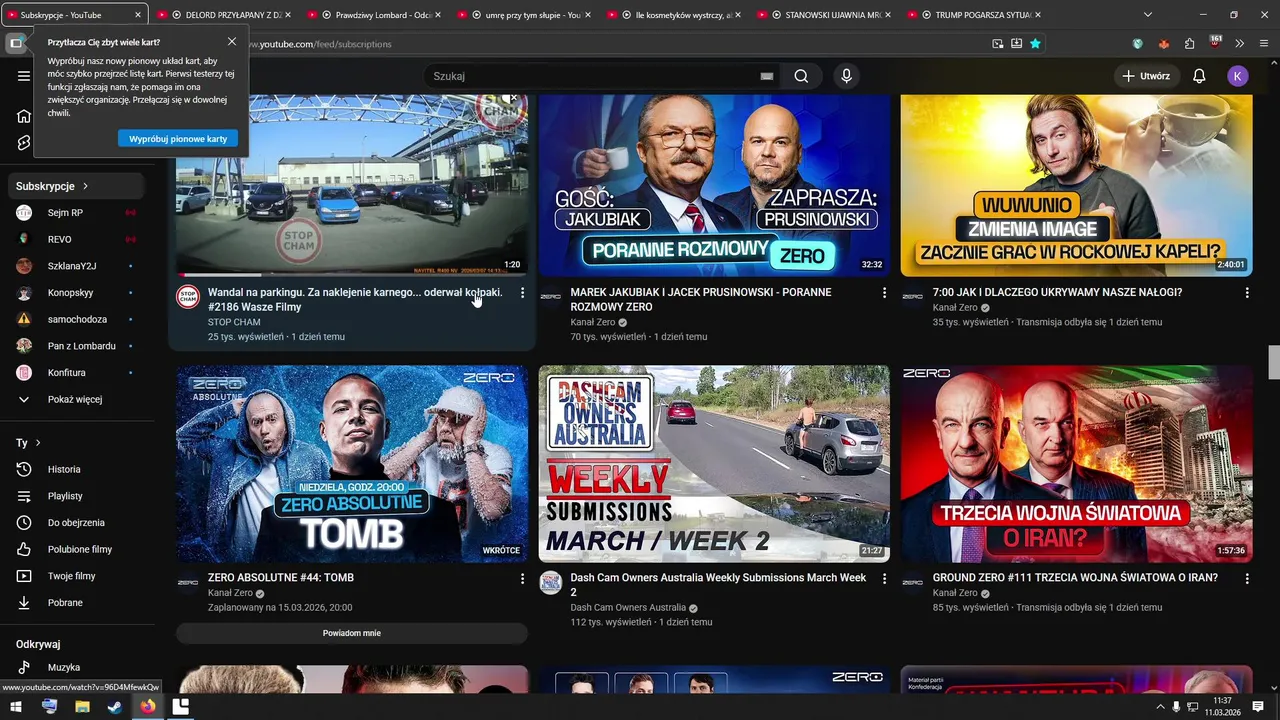Bookmark page using the blue star icon
Image resolution: width=1280 pixels, height=720 pixels.
coord(1035,44)
